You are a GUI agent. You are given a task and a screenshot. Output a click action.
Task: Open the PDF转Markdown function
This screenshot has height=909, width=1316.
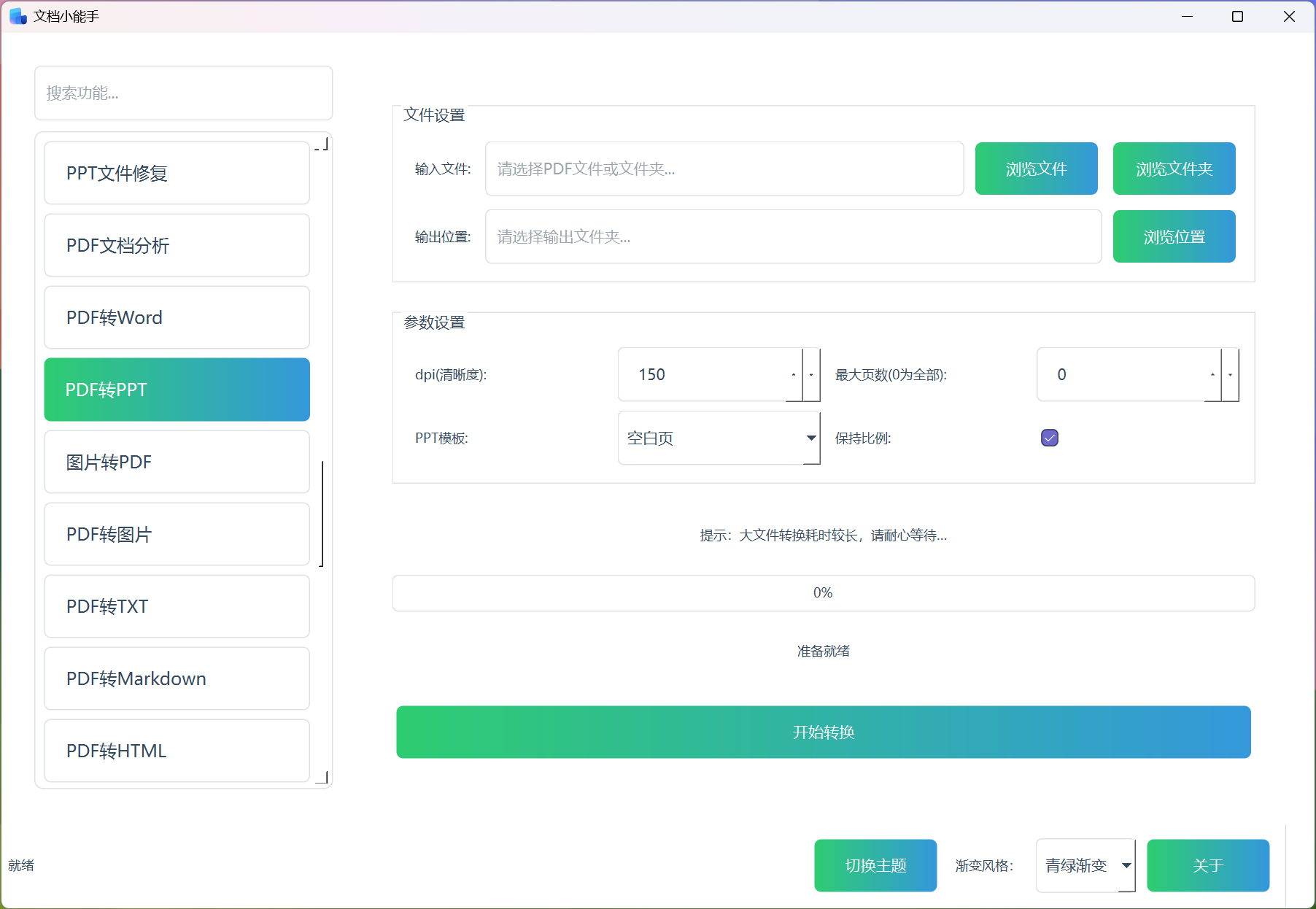point(177,678)
